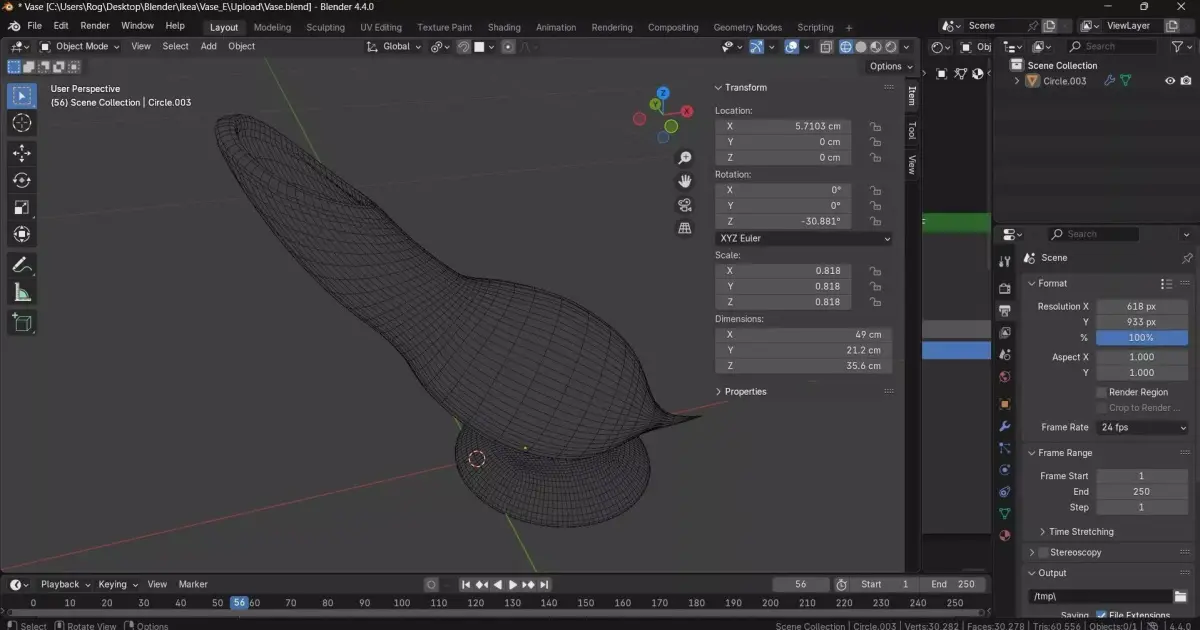Open the Object properties tab
The image size is (1200, 630).
click(x=1005, y=404)
